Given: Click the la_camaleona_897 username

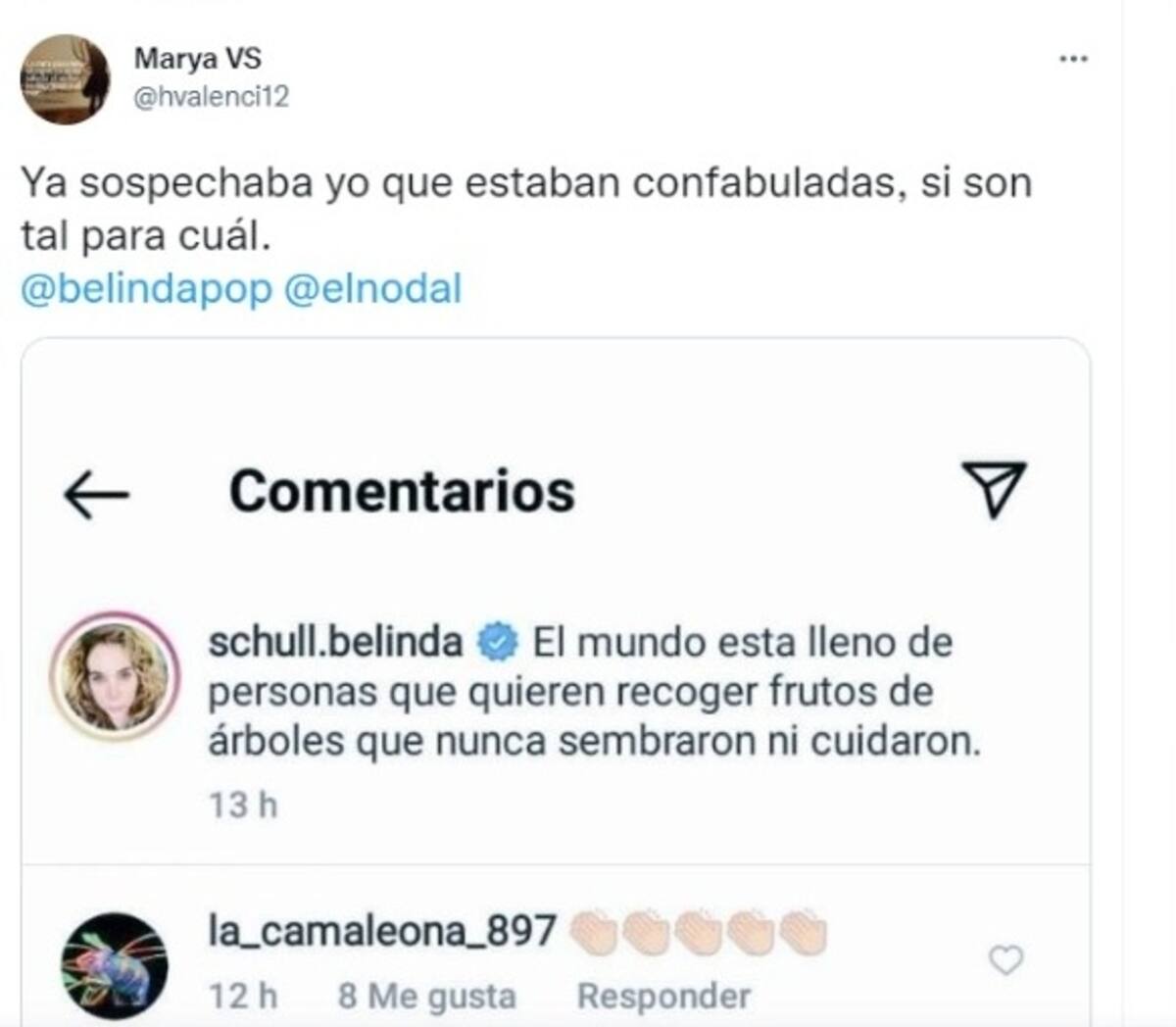Looking at the screenshot, I should 382,931.
